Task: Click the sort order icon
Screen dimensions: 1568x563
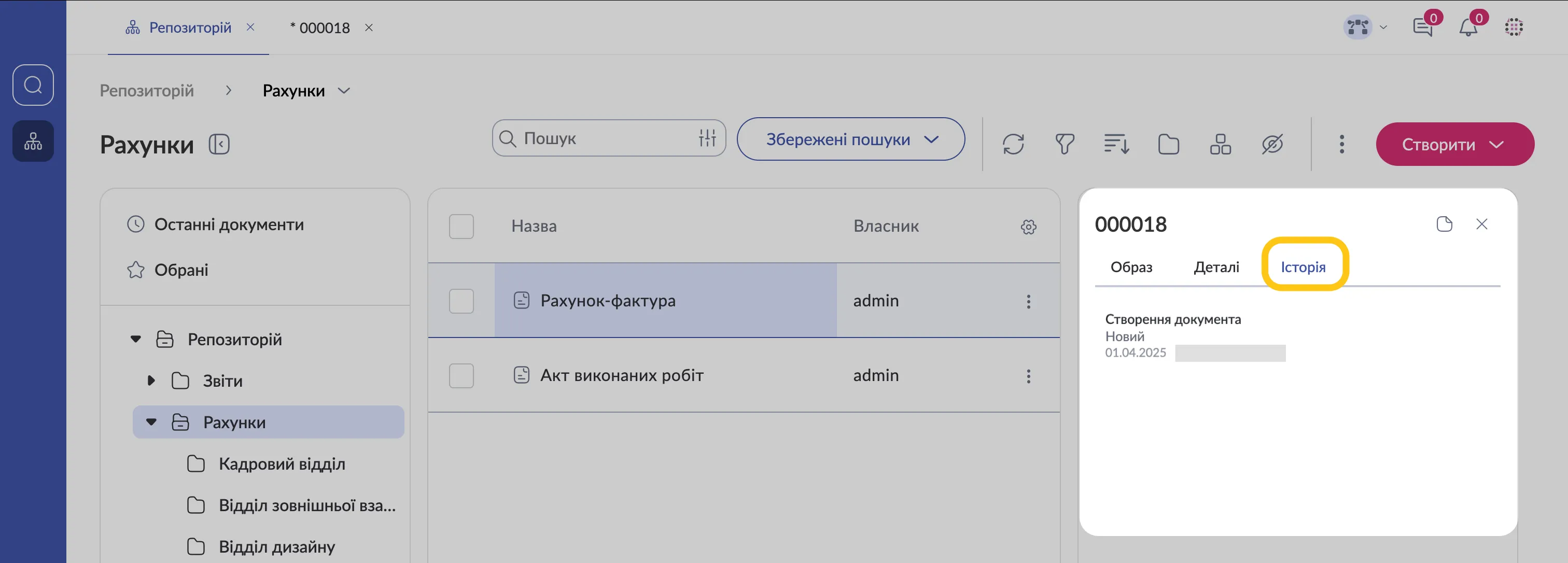Action: click(x=1116, y=144)
